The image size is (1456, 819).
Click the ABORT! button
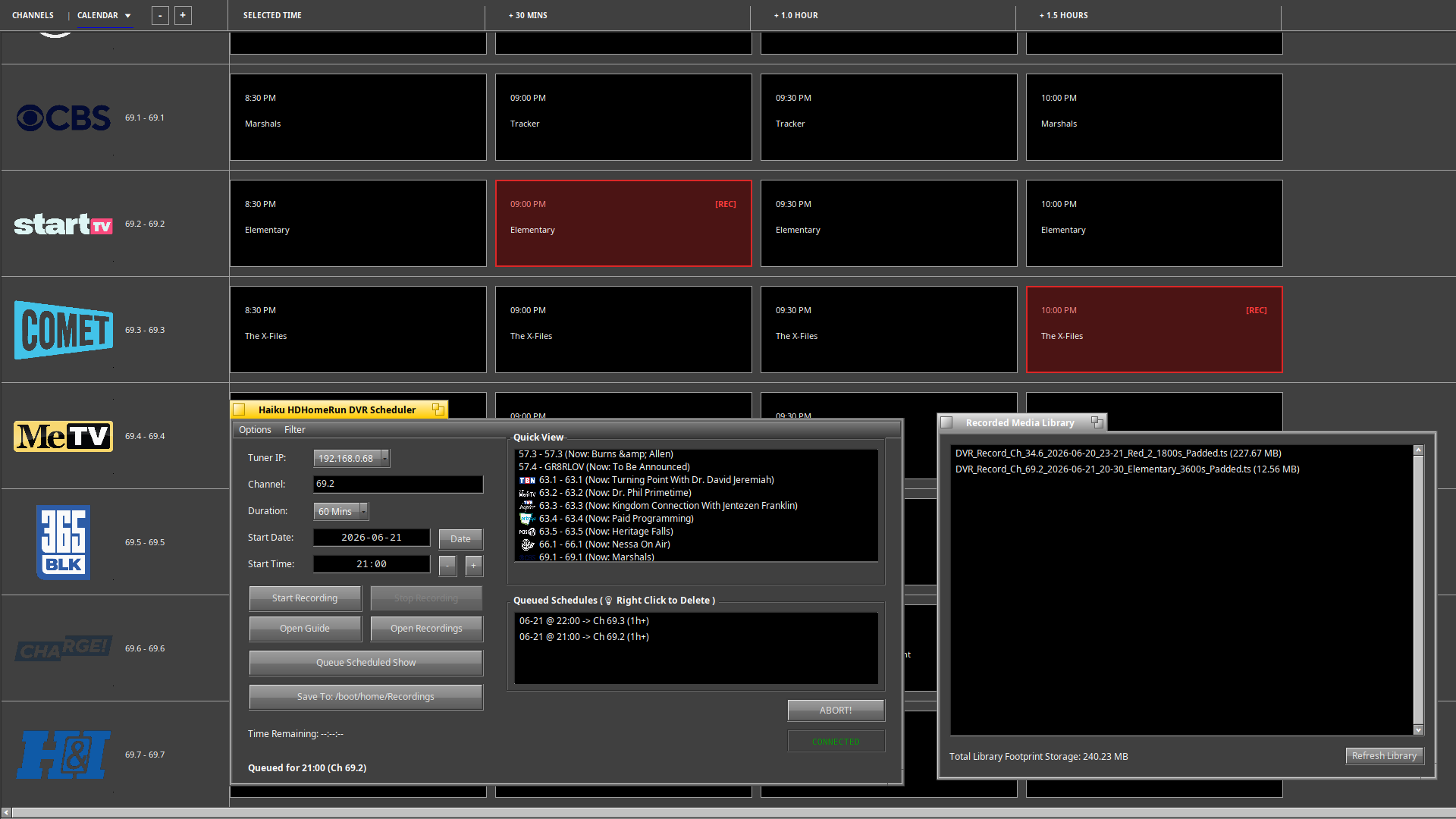tap(836, 711)
